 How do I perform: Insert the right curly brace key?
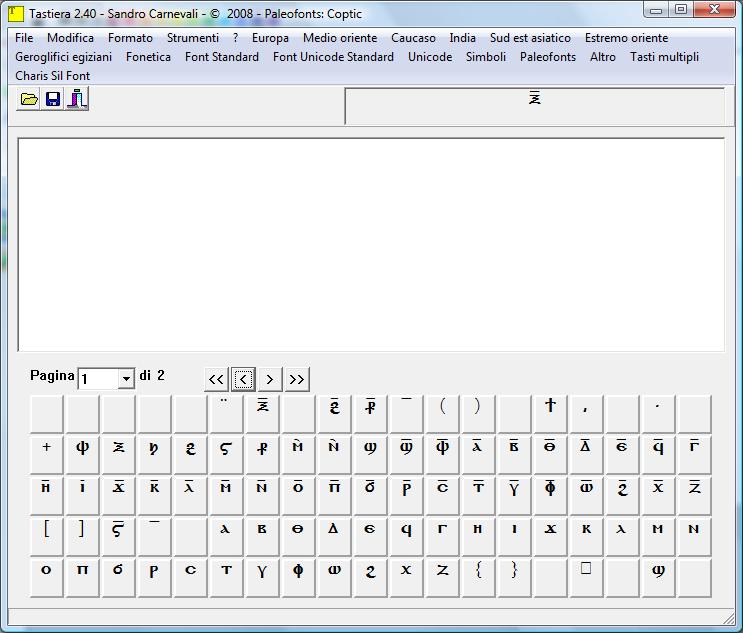click(514, 578)
